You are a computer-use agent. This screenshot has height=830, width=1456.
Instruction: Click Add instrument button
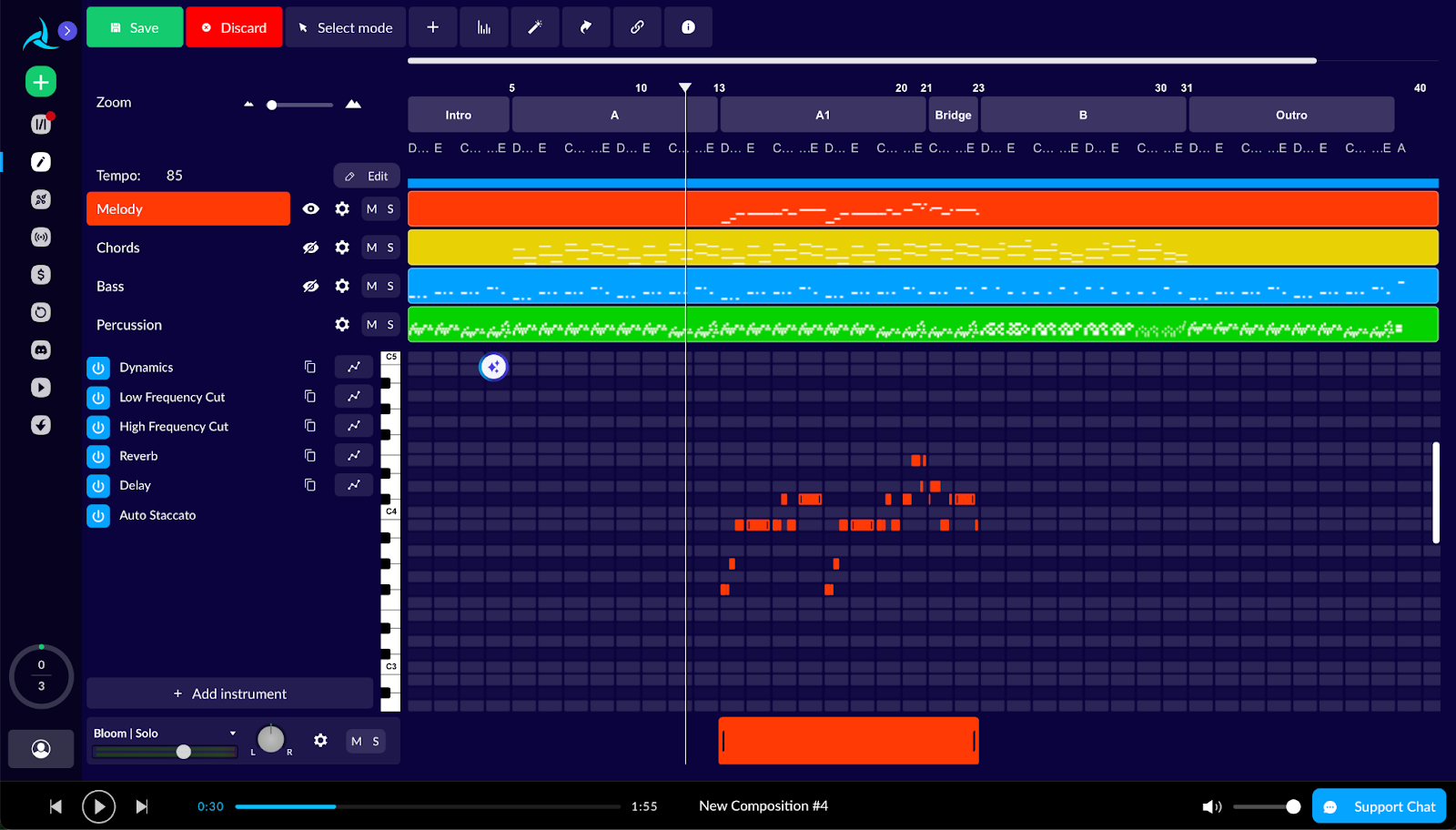(229, 693)
